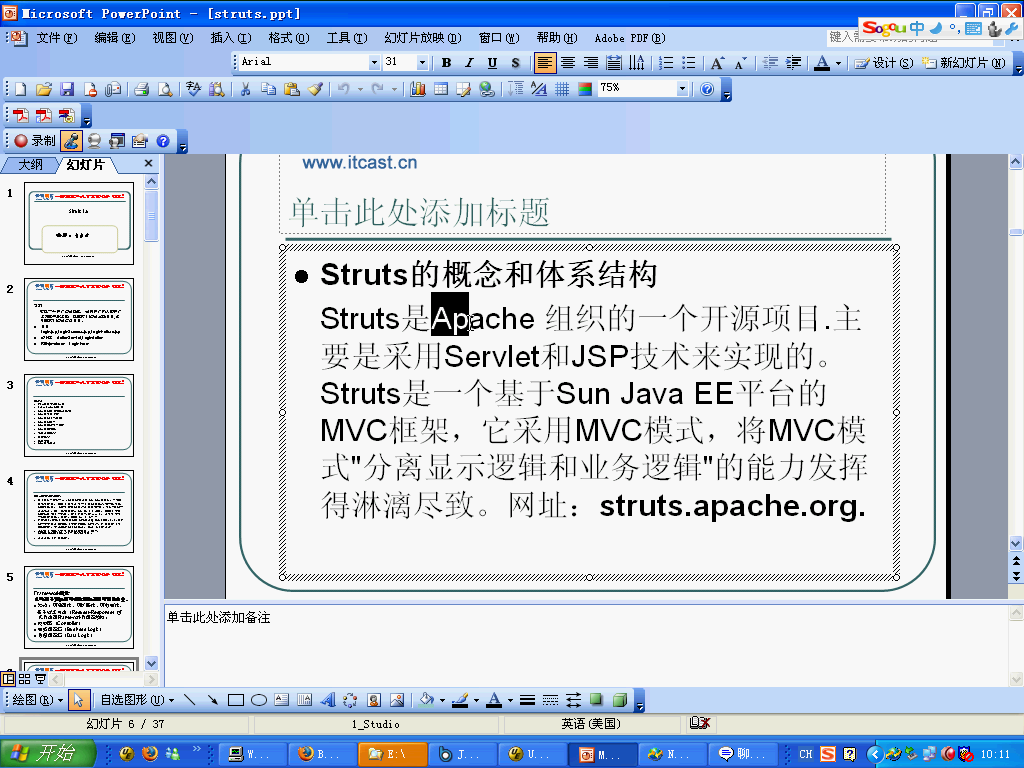Viewport: 1024px width, 768px height.
Task: Click the title placeholder 单击此处添加标题
Action: (419, 212)
